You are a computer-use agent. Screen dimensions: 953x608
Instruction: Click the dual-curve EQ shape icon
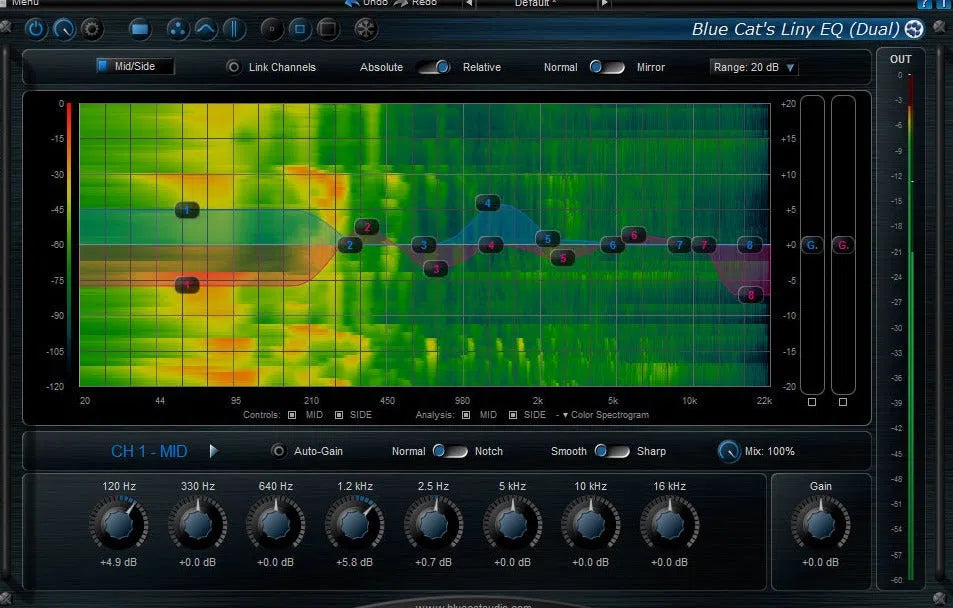pyautogui.click(x=204, y=29)
